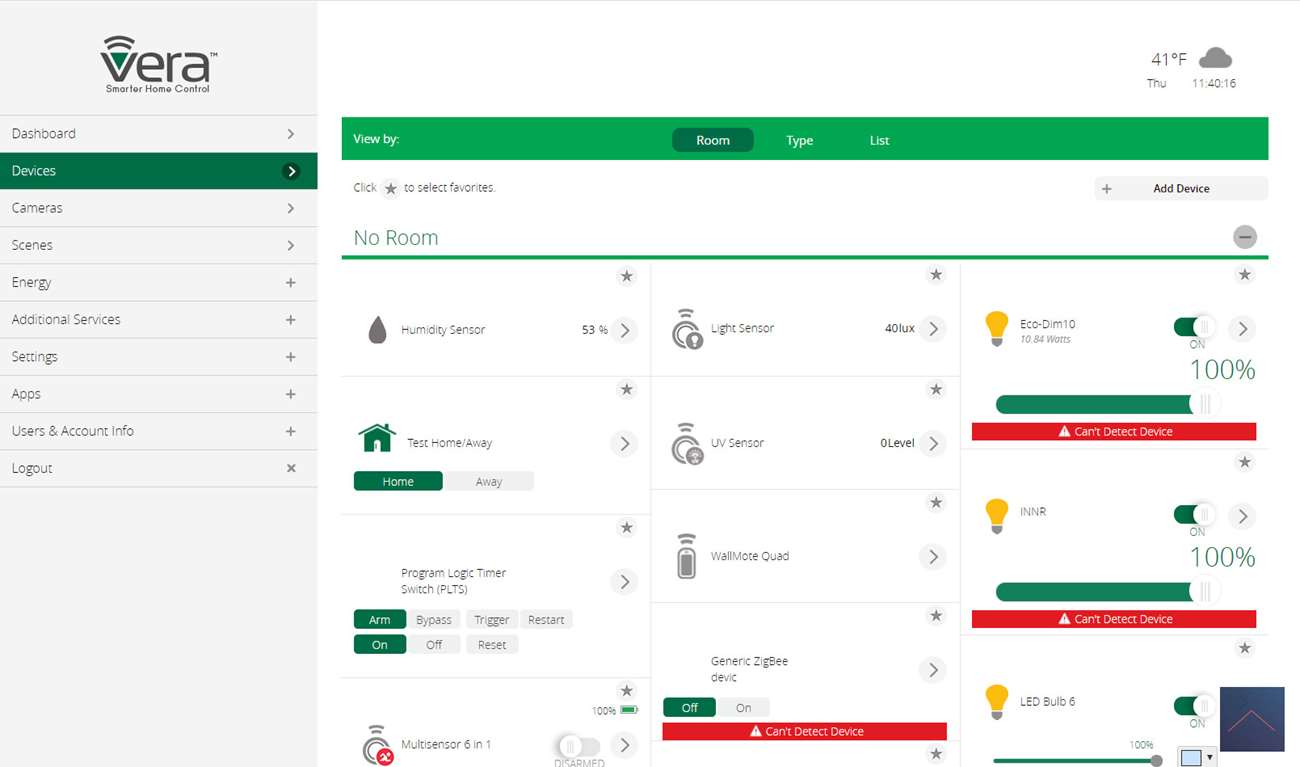
Task: Collapse the No Room section
Action: (1244, 237)
